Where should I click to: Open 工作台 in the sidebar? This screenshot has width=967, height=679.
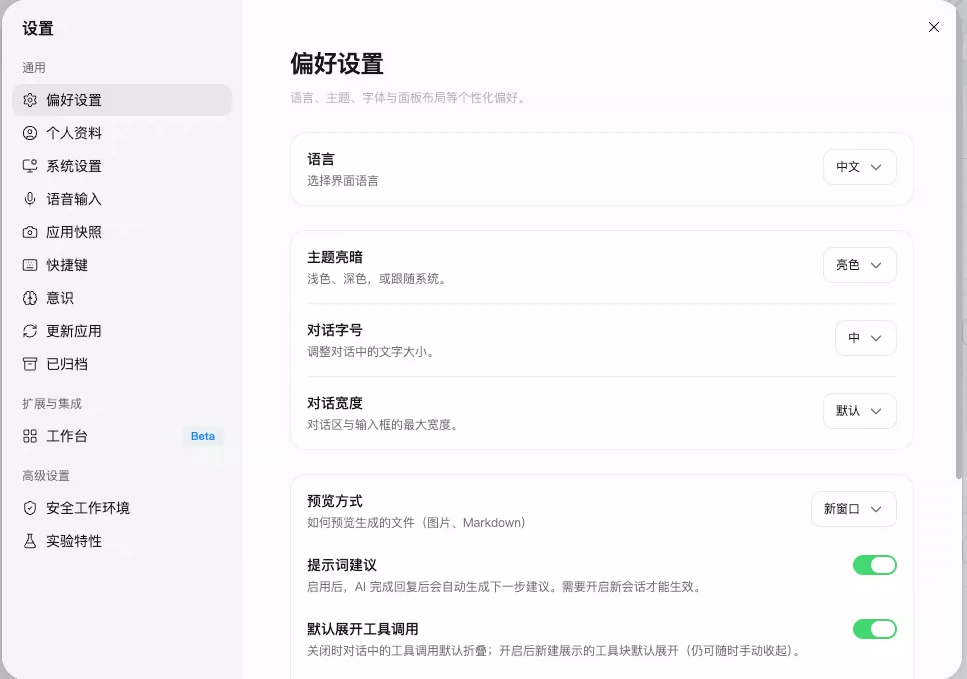122,436
